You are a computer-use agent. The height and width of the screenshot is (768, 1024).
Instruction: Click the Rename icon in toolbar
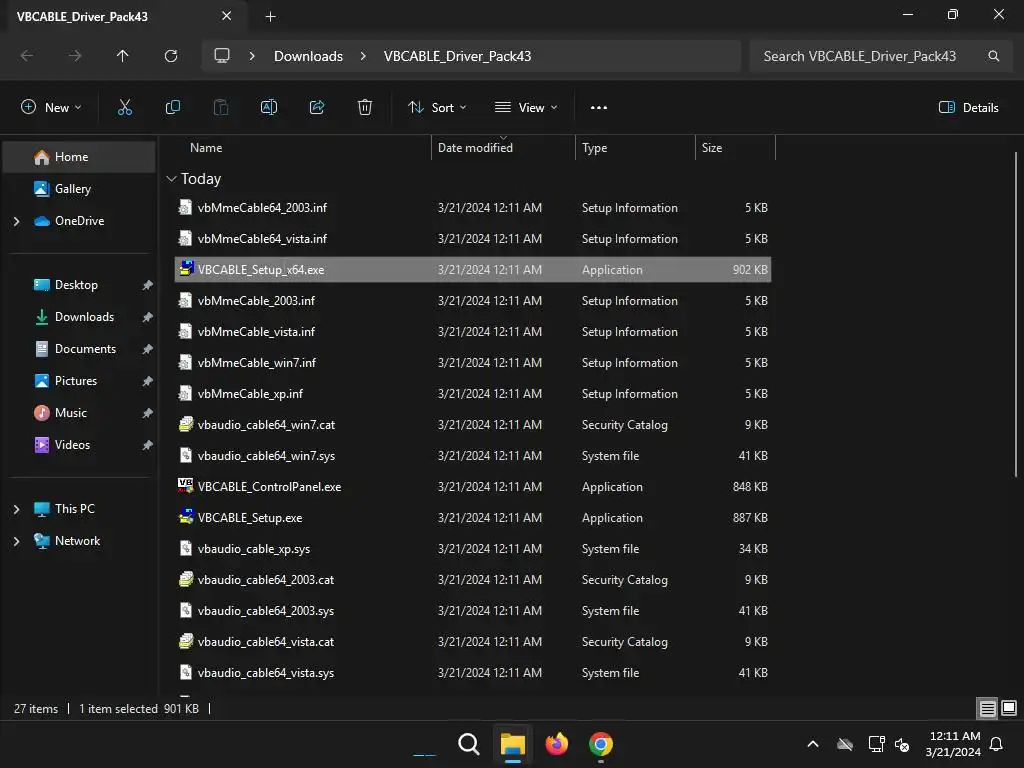click(269, 107)
